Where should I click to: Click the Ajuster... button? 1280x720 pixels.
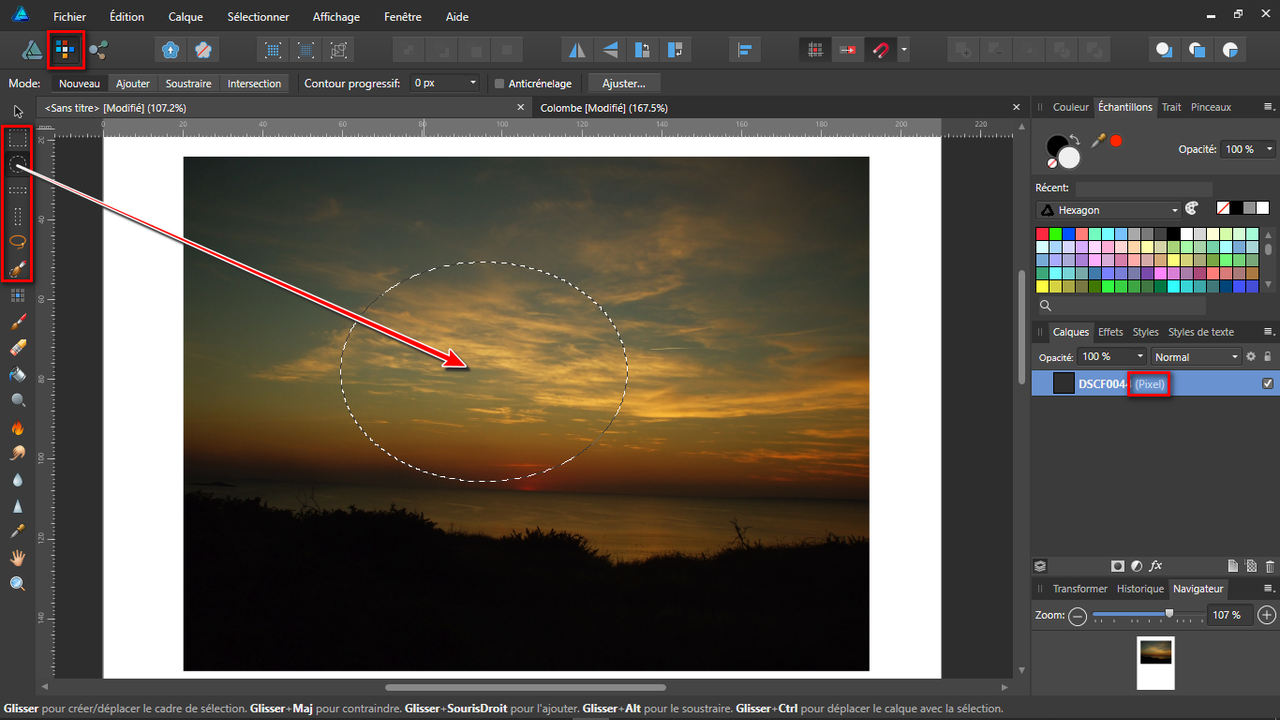pyautogui.click(x=625, y=84)
